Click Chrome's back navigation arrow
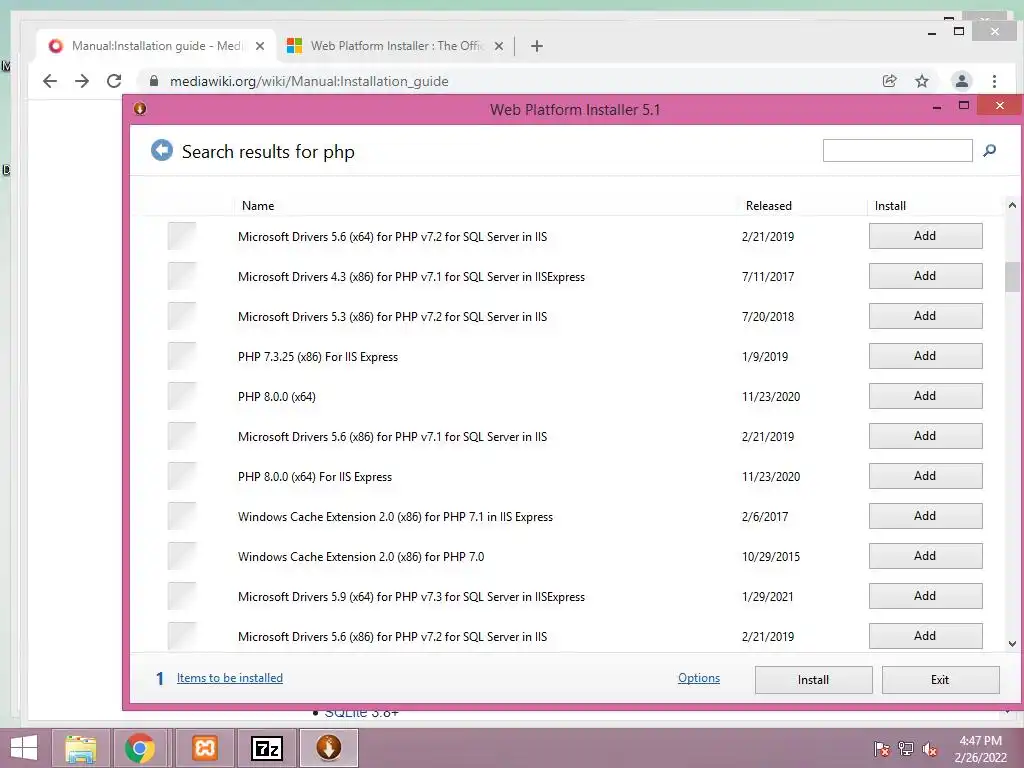The image size is (1024, 768). click(x=50, y=81)
